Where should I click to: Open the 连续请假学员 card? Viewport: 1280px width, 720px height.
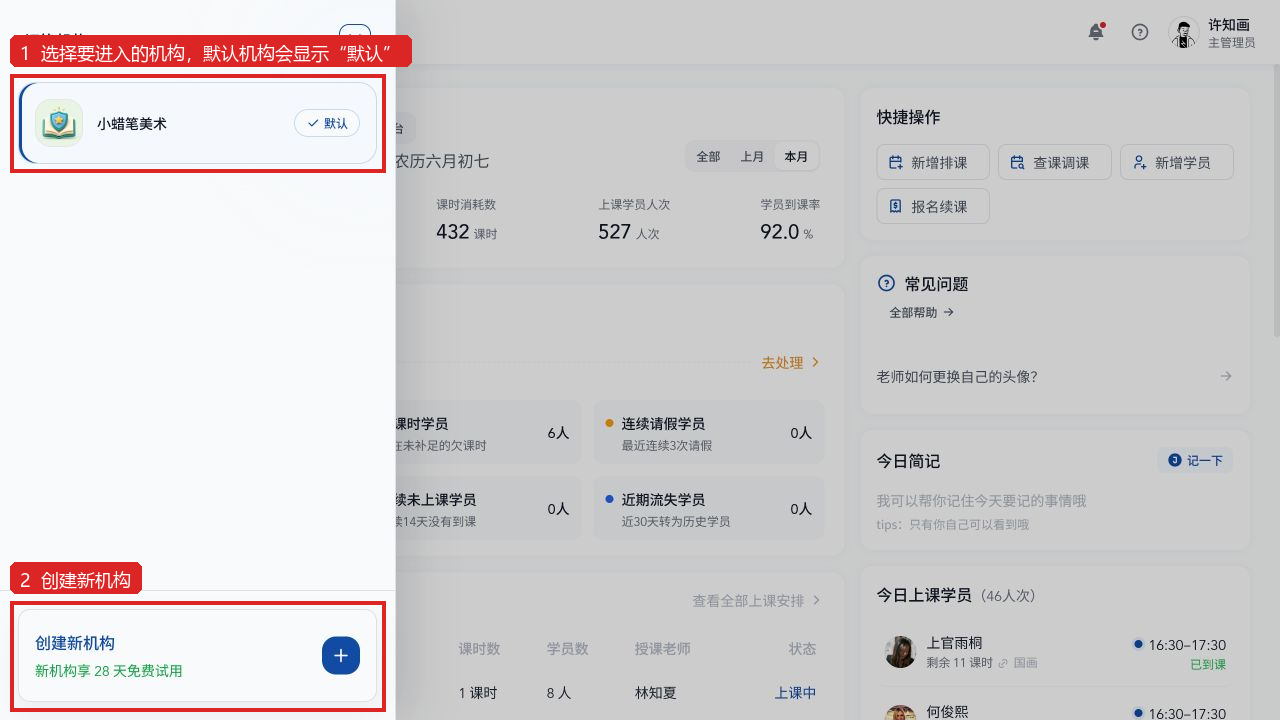[709, 433]
